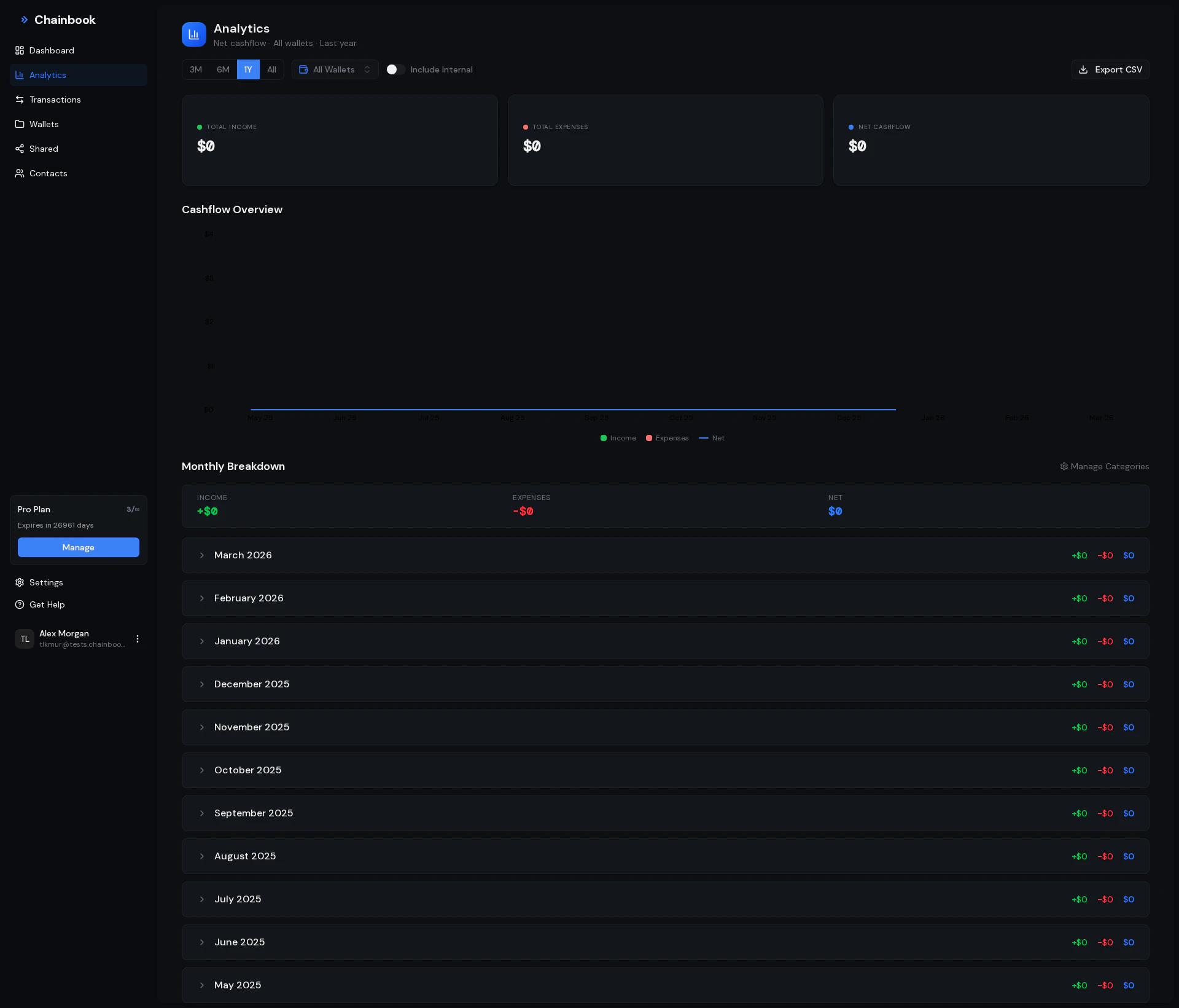Viewport: 1179px width, 1008px height.
Task: Toggle Expenses series in chart legend
Action: coord(667,438)
